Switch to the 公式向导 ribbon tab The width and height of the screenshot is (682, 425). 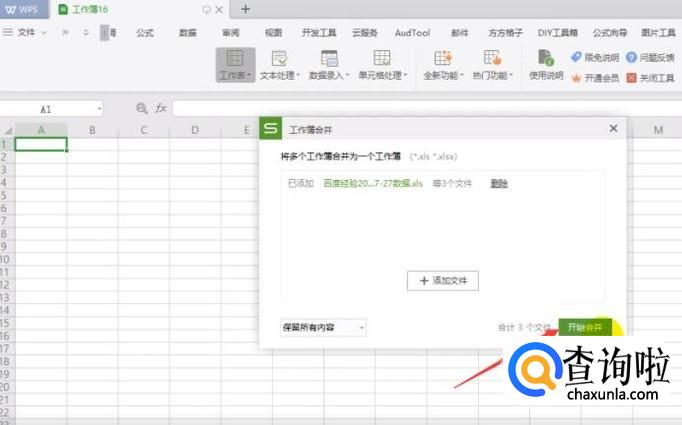[x=610, y=33]
